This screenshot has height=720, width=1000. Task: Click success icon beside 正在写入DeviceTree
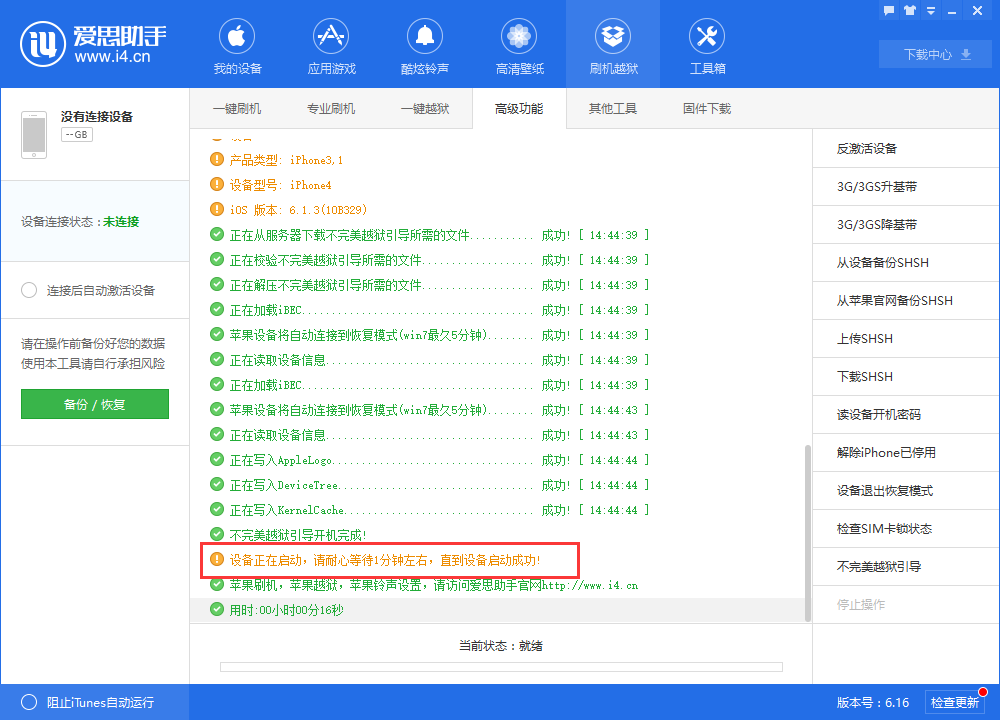coord(217,485)
